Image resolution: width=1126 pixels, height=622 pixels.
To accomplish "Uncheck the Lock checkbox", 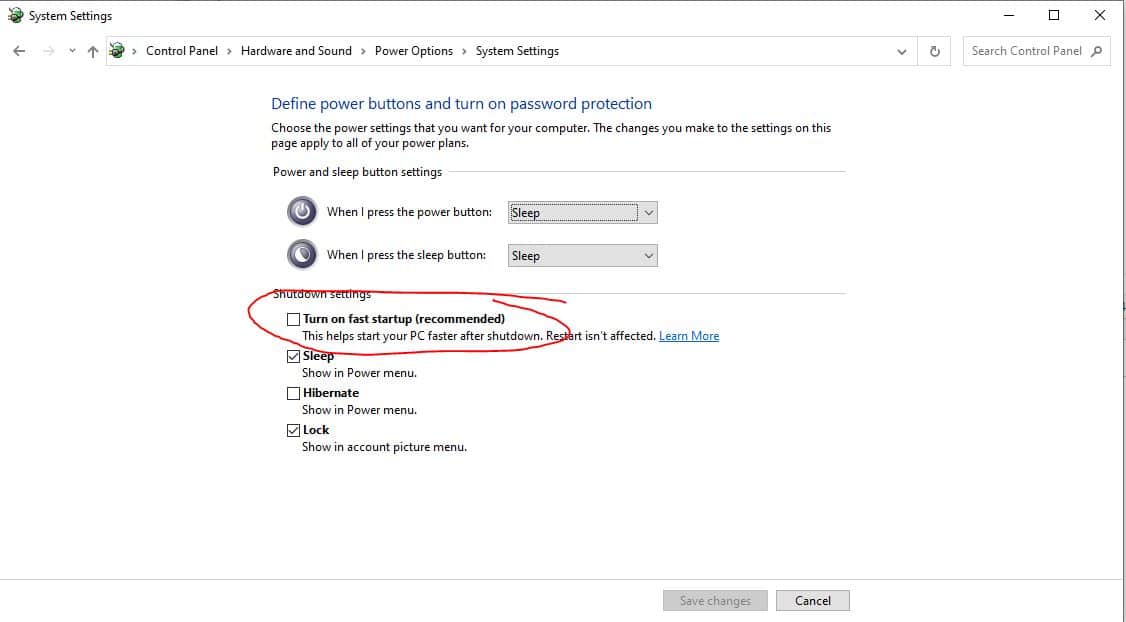I will [x=293, y=430].
